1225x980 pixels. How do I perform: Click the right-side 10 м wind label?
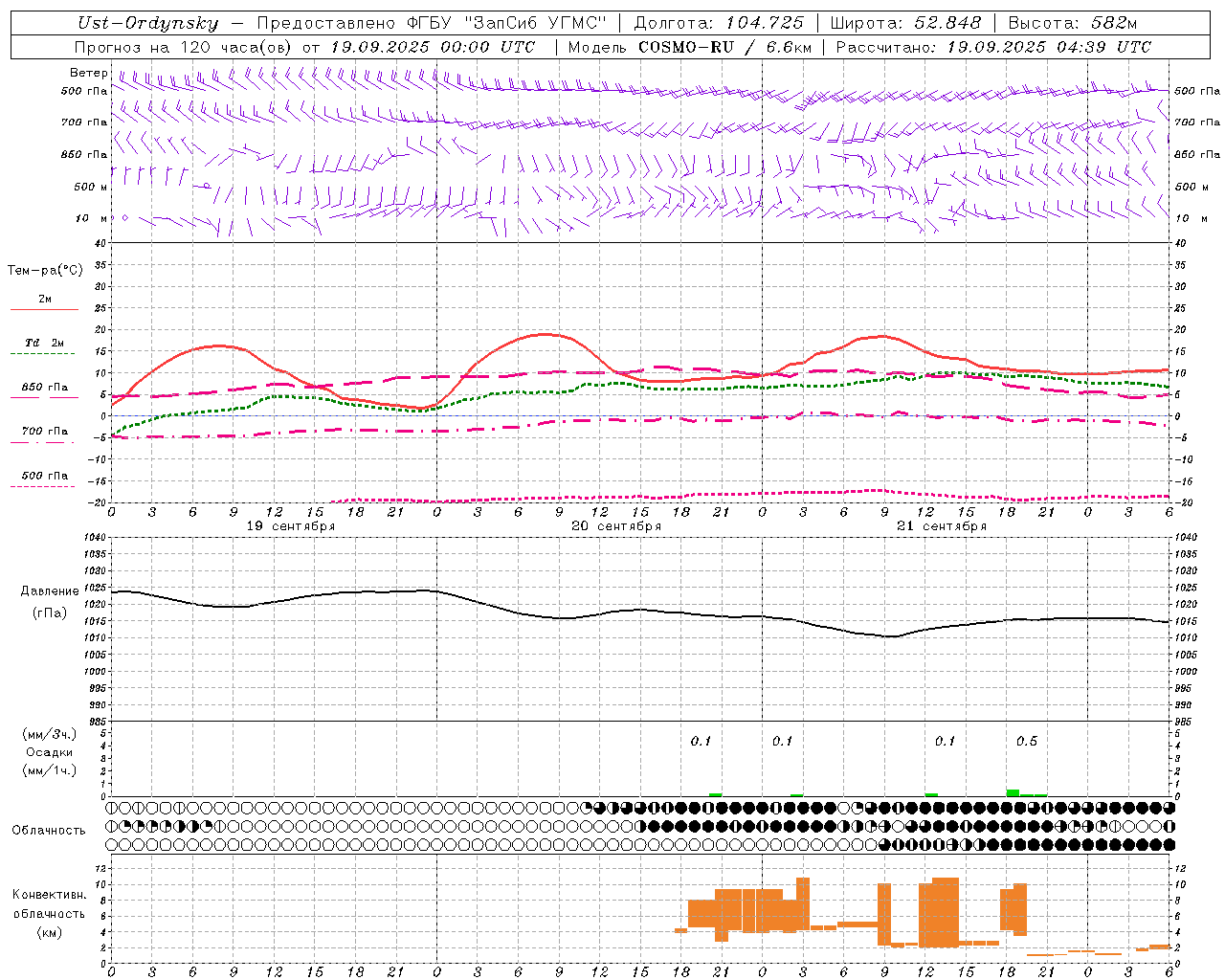tap(1192, 218)
